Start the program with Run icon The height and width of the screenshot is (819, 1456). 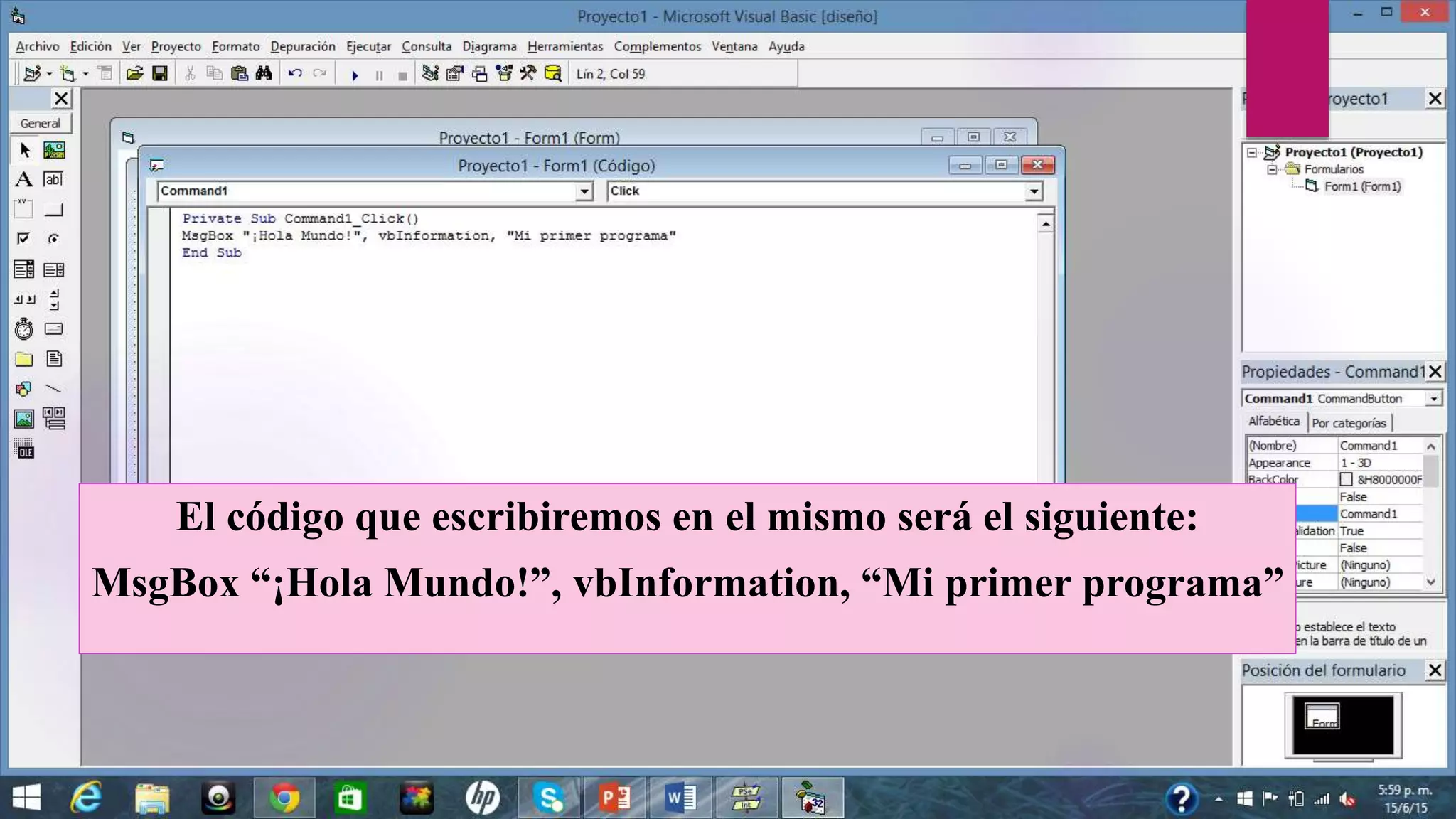[x=355, y=75]
